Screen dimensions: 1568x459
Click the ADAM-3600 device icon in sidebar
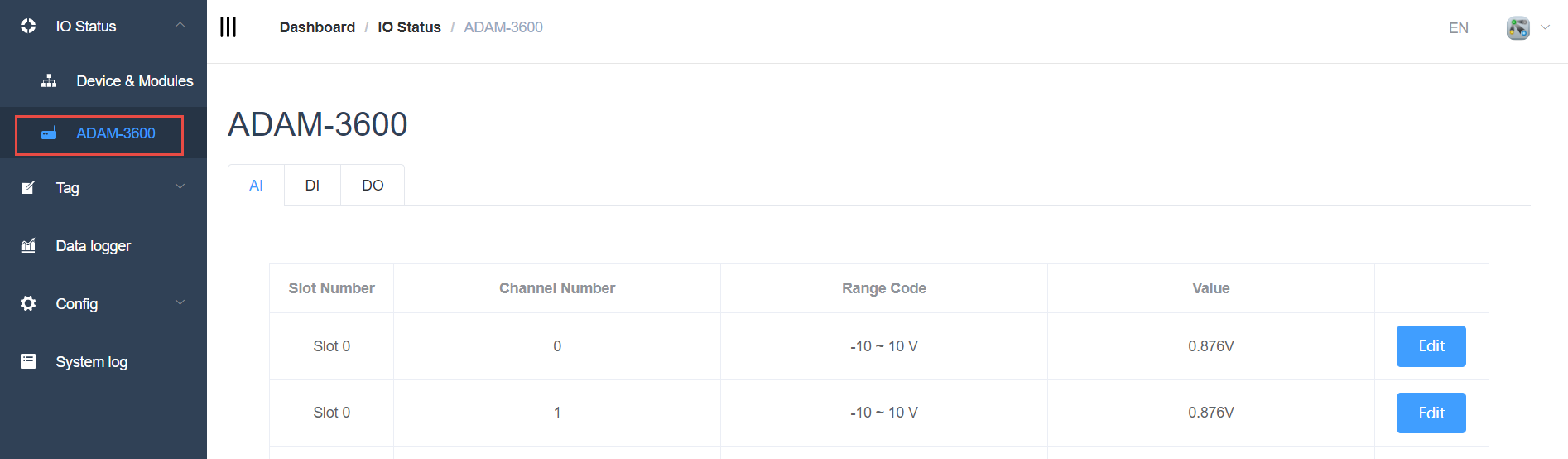click(x=49, y=133)
